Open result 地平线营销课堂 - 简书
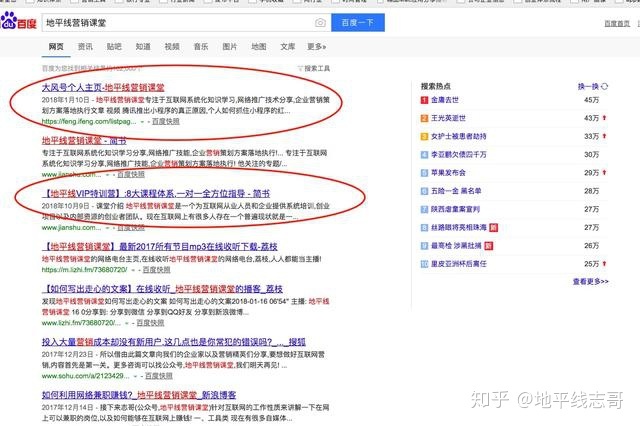 coord(84,140)
